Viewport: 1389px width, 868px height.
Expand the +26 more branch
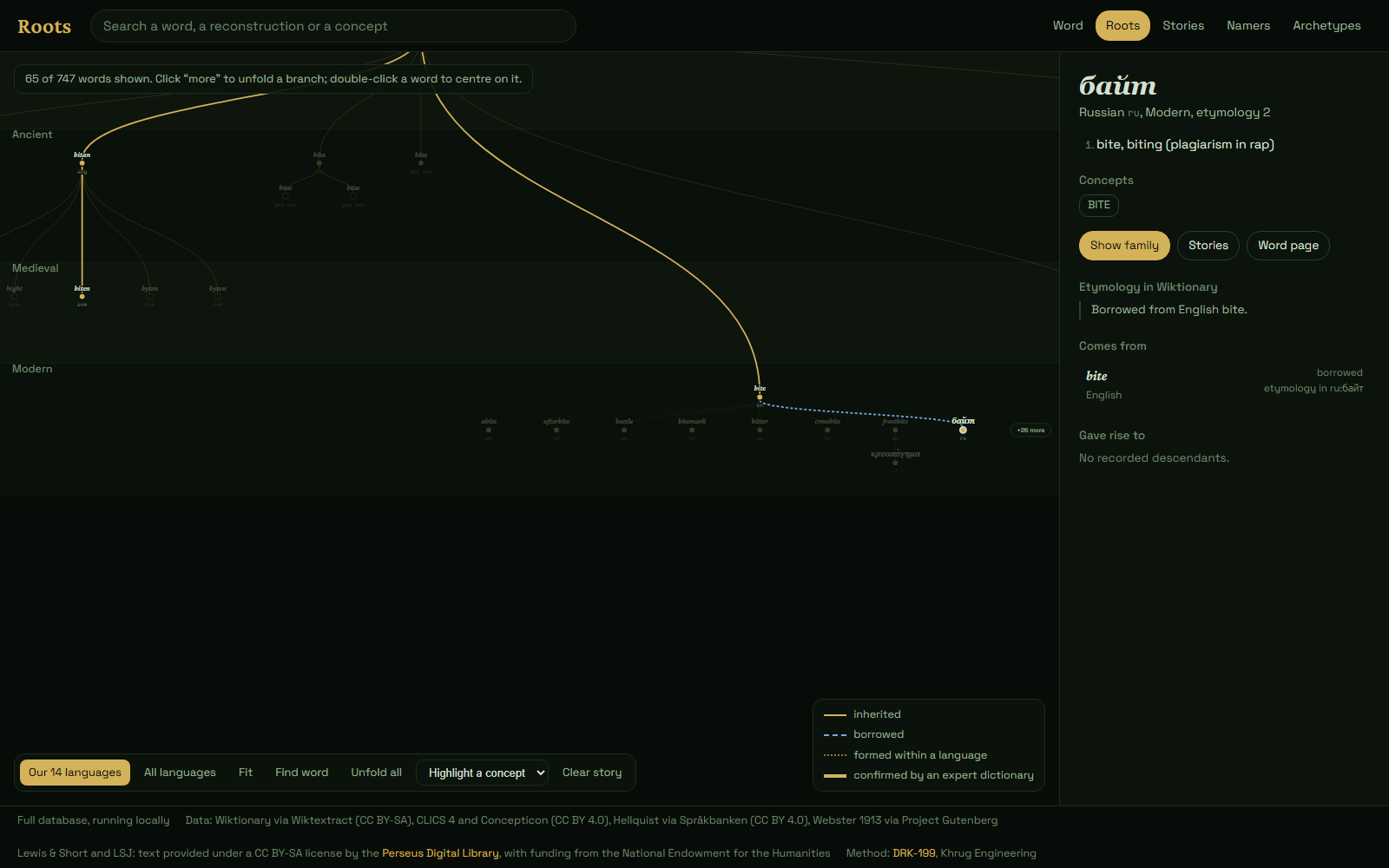[x=1030, y=430]
